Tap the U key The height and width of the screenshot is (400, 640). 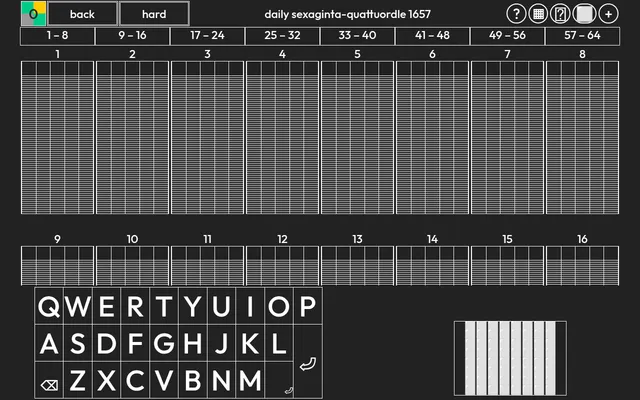(221, 306)
